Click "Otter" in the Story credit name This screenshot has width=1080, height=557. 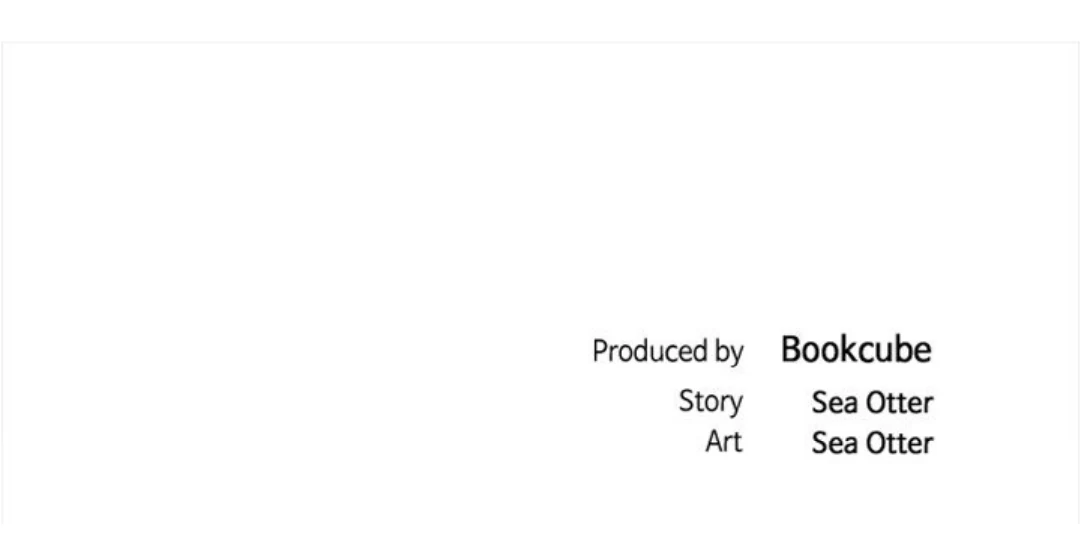click(x=896, y=403)
